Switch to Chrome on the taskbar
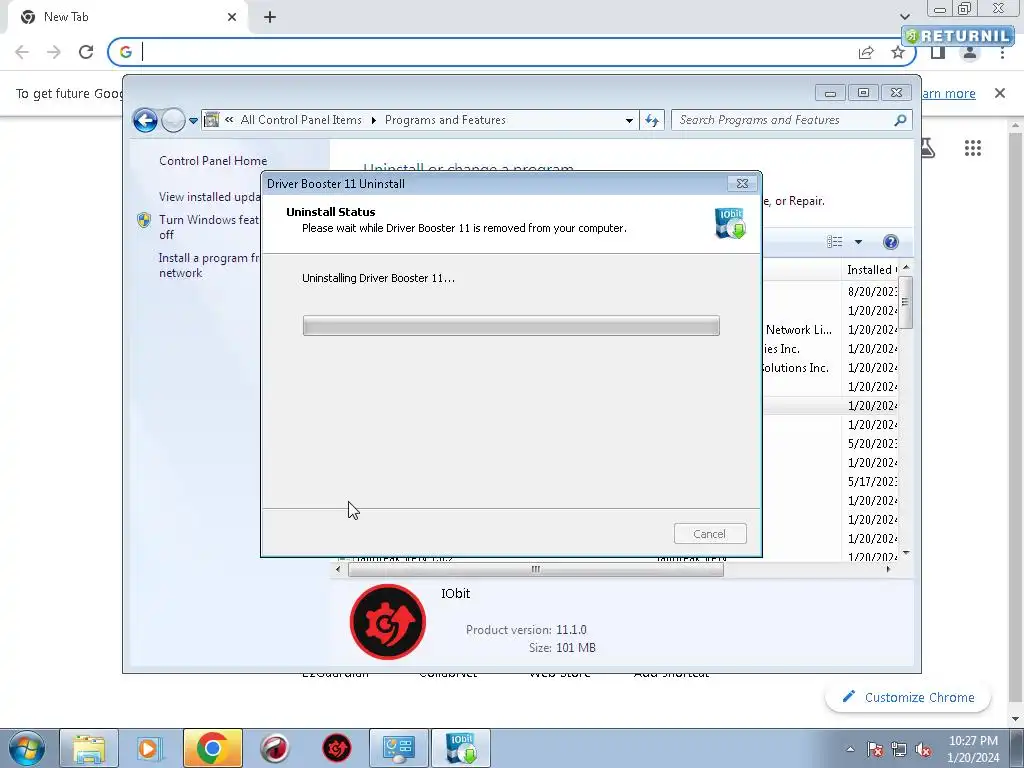1024x768 pixels. (212, 748)
